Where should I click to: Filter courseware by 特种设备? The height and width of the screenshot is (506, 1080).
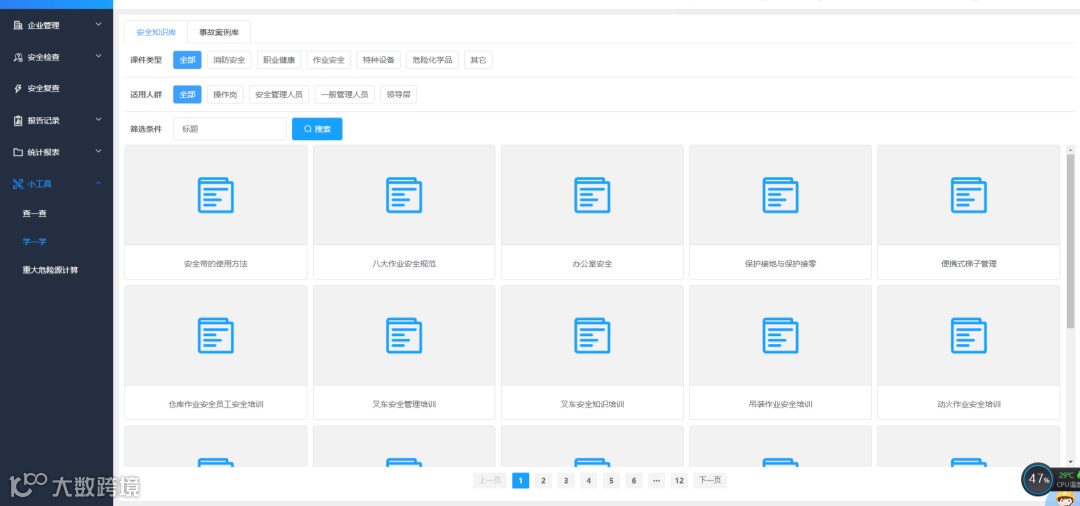tap(379, 60)
